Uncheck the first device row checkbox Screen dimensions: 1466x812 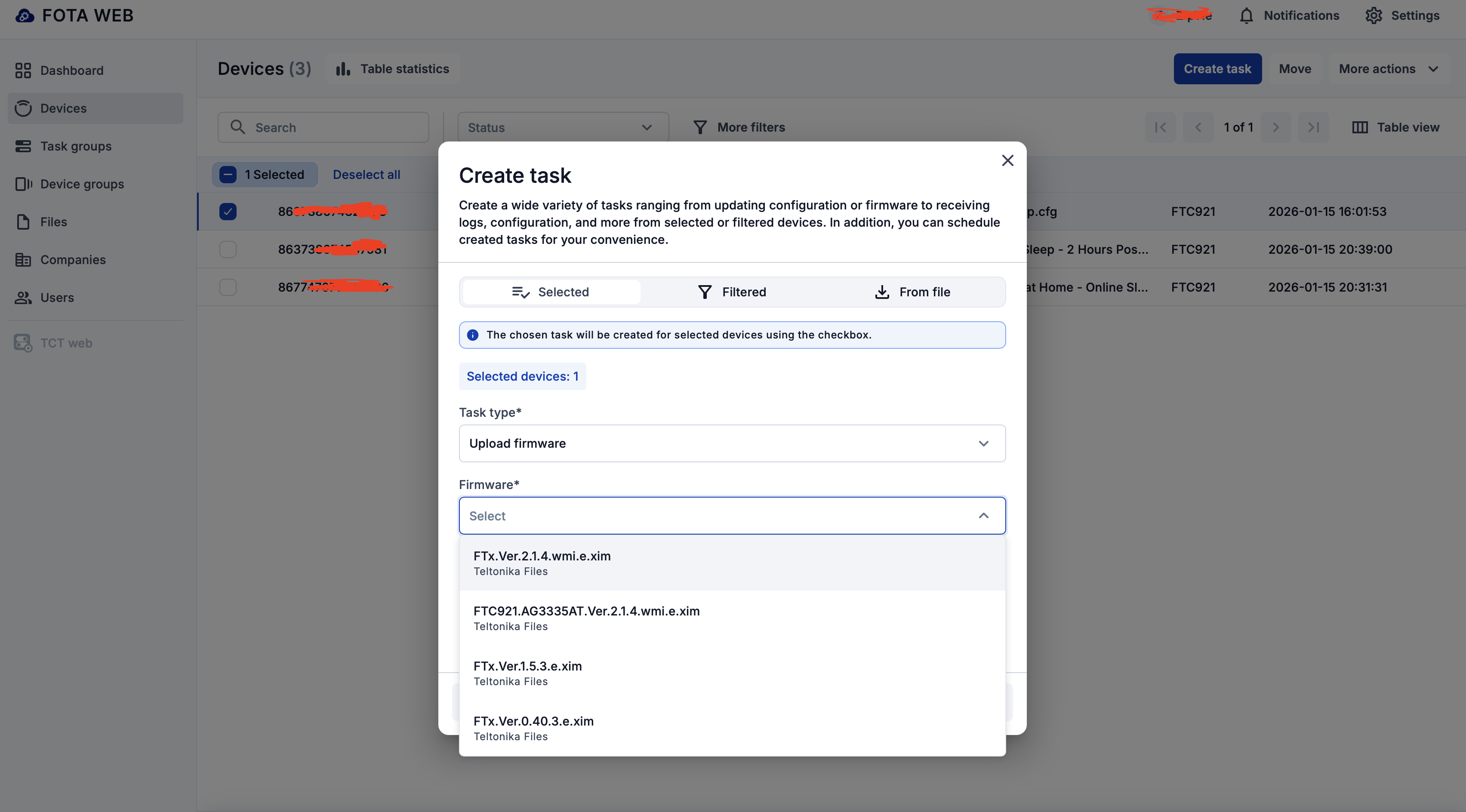point(228,212)
